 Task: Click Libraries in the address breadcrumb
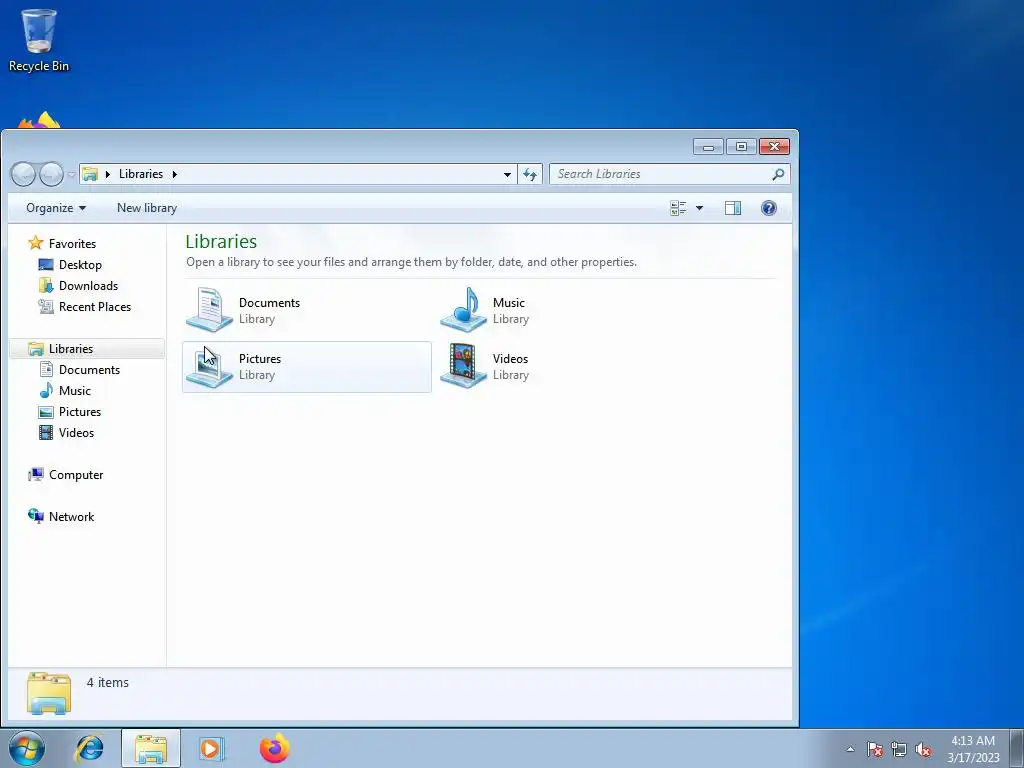click(x=140, y=174)
